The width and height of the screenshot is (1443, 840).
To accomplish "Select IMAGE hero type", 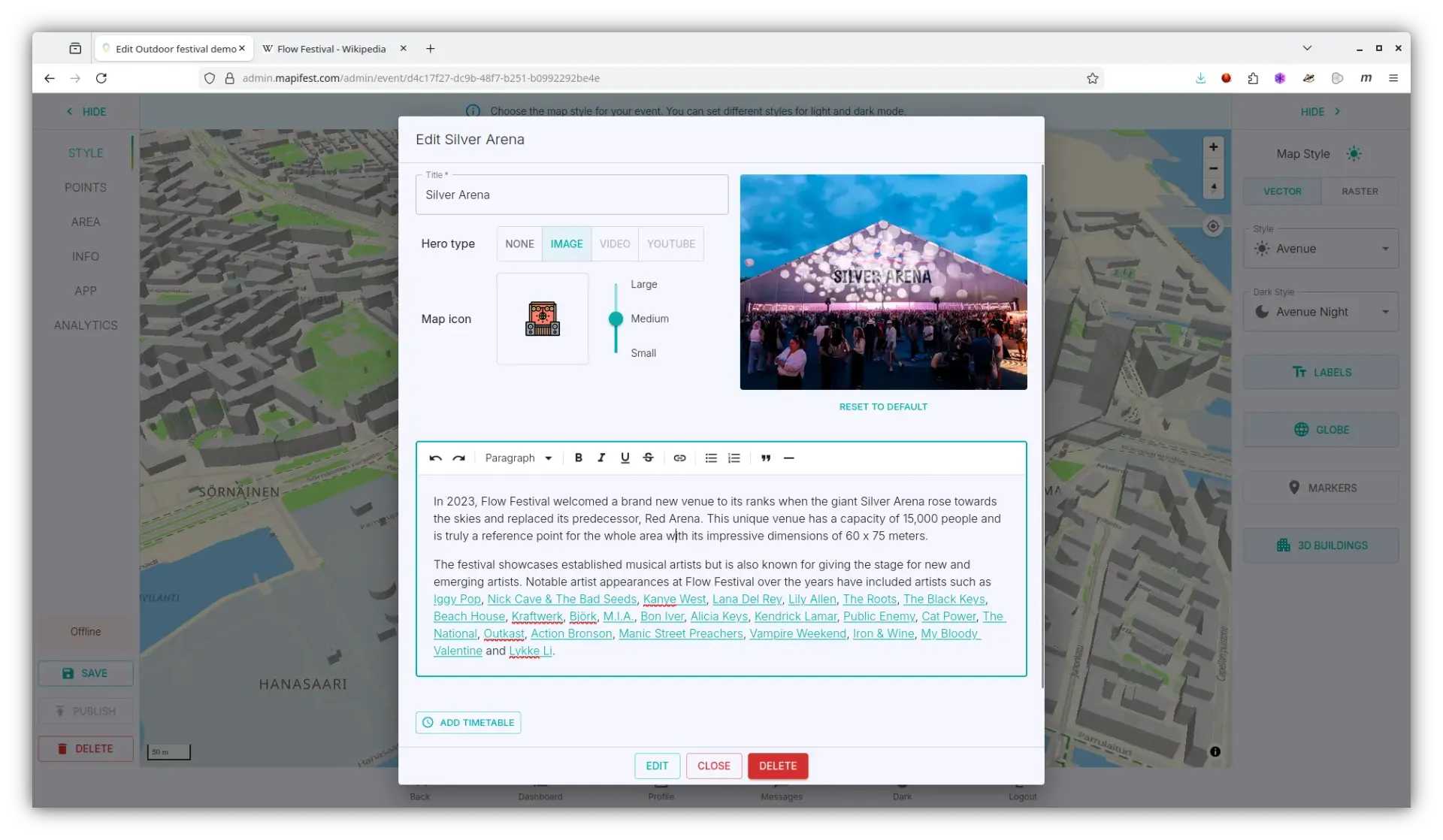I will 567,243.
